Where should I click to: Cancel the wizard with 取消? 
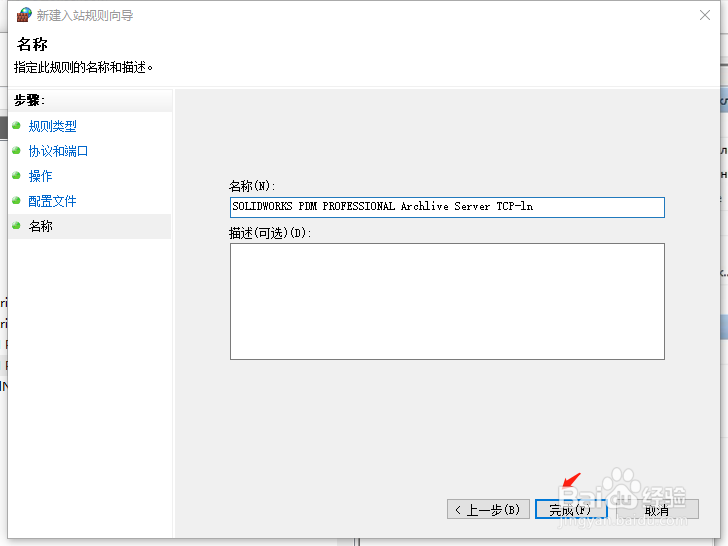click(656, 509)
